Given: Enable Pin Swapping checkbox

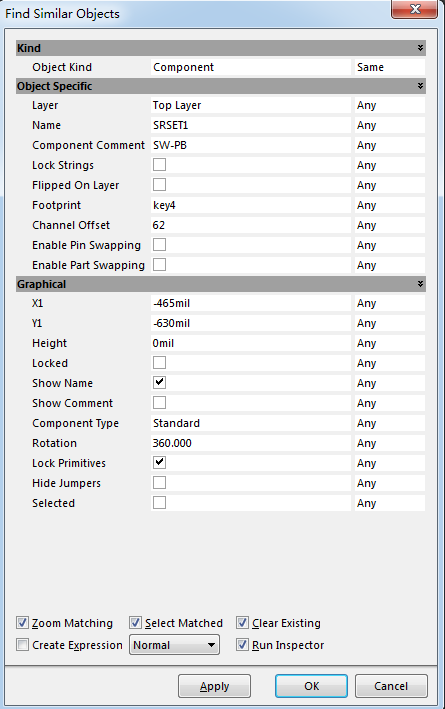Looking at the screenshot, I should 159,245.
